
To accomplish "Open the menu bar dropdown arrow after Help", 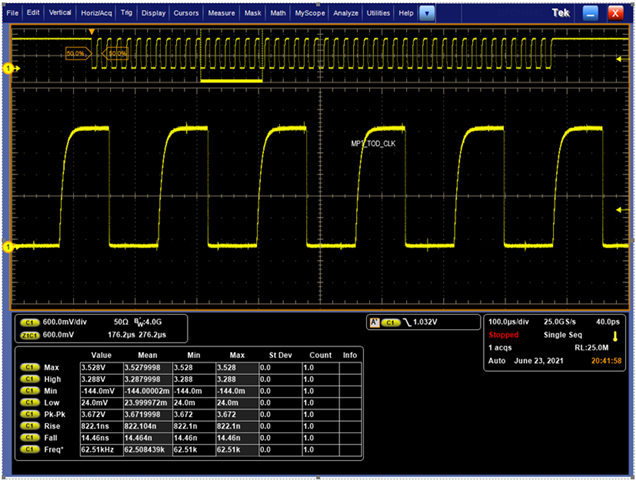I will tap(428, 14).
